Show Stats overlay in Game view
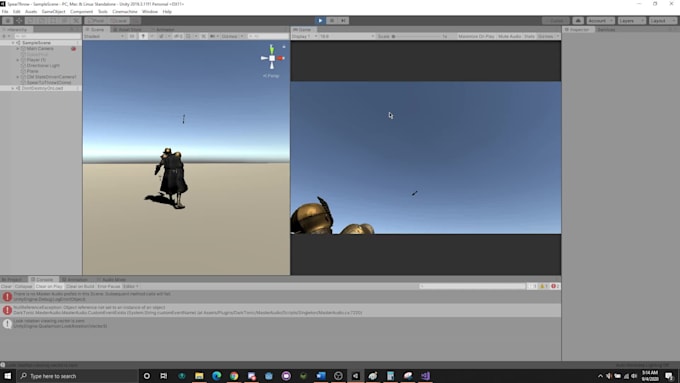 tap(529, 36)
